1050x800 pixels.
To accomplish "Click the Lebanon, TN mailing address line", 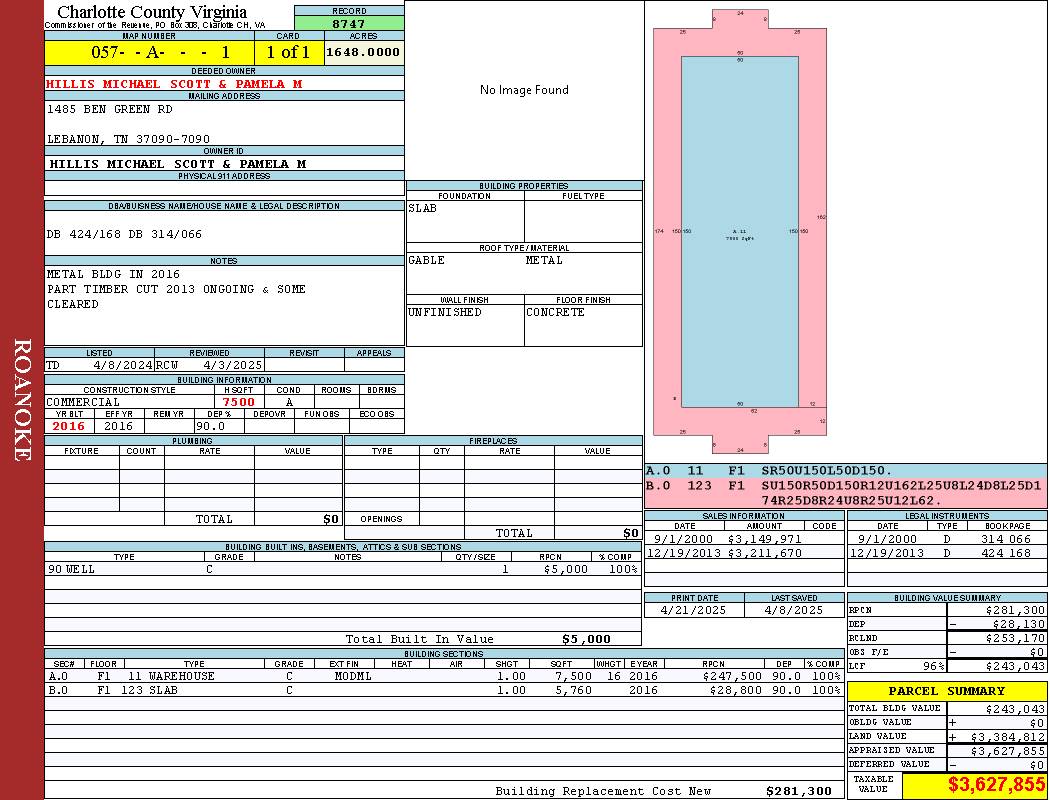I will pos(128,139).
